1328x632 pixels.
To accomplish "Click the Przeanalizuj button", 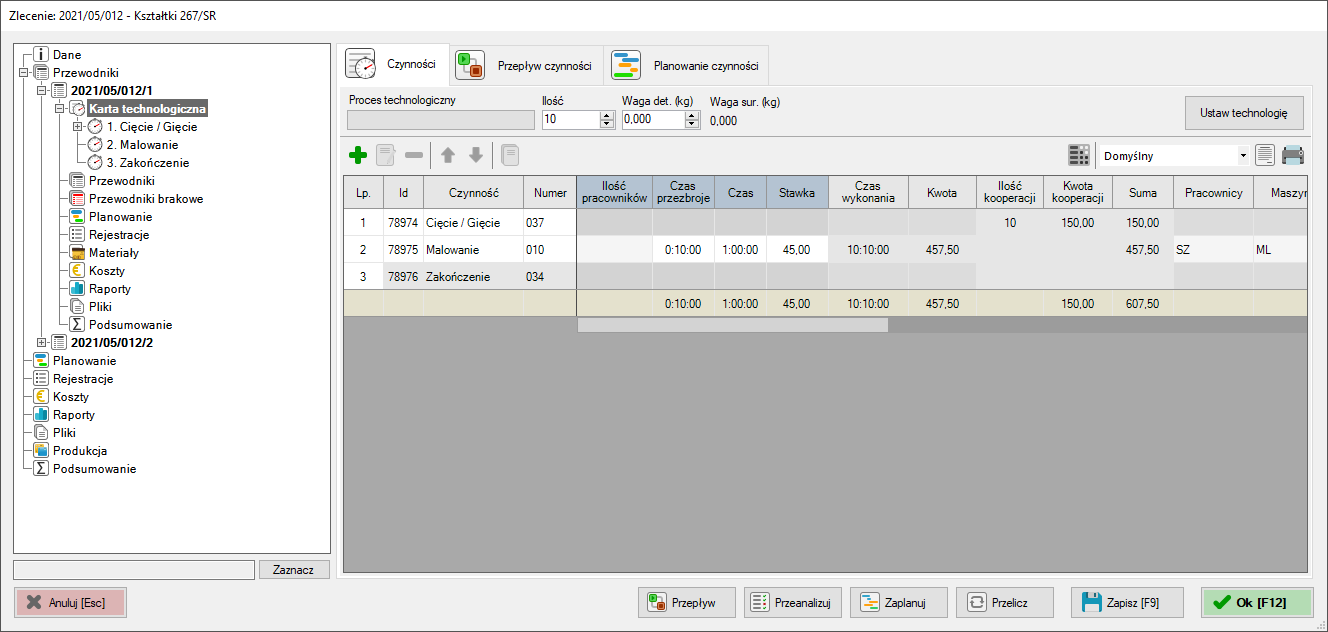I will (x=793, y=603).
